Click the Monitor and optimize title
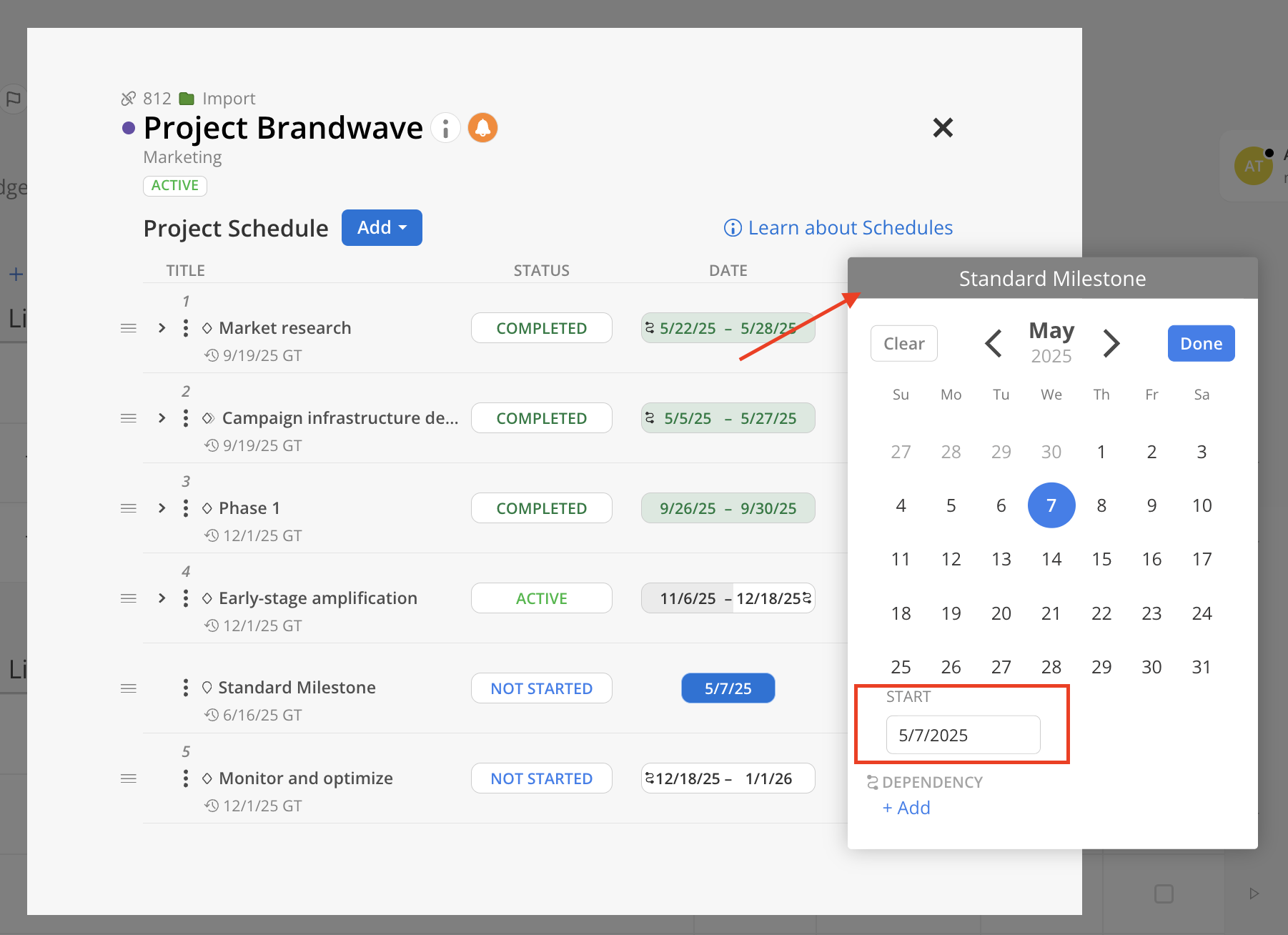1288x935 pixels. pos(306,778)
